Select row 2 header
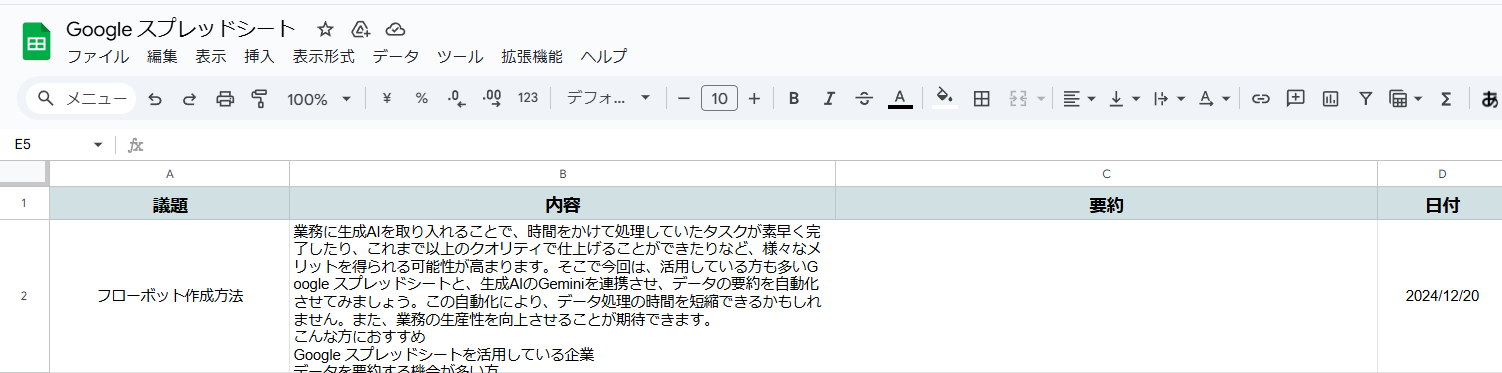 coord(24,296)
